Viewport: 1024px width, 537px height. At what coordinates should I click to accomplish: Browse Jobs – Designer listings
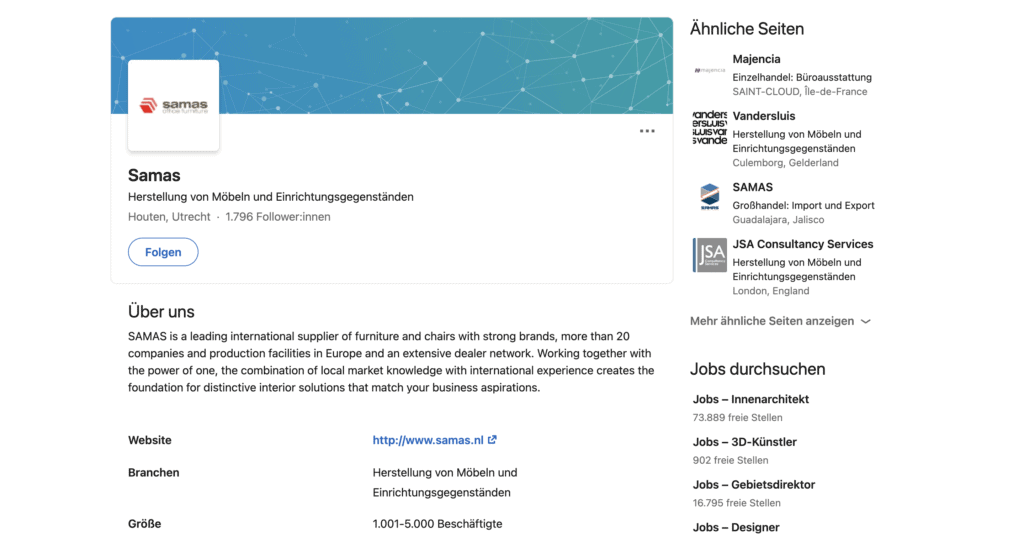736,527
